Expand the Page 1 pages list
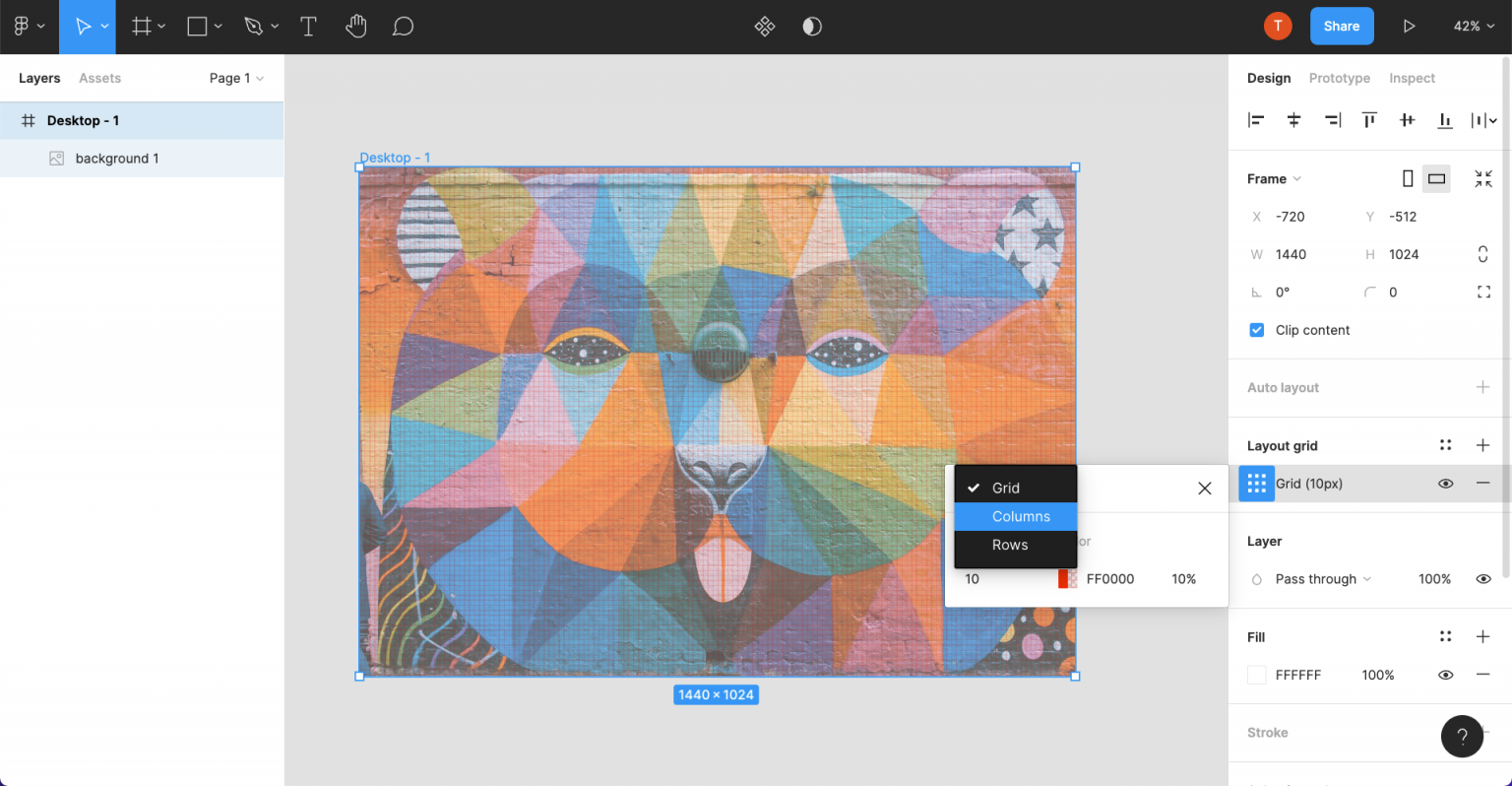1512x786 pixels. (x=236, y=78)
